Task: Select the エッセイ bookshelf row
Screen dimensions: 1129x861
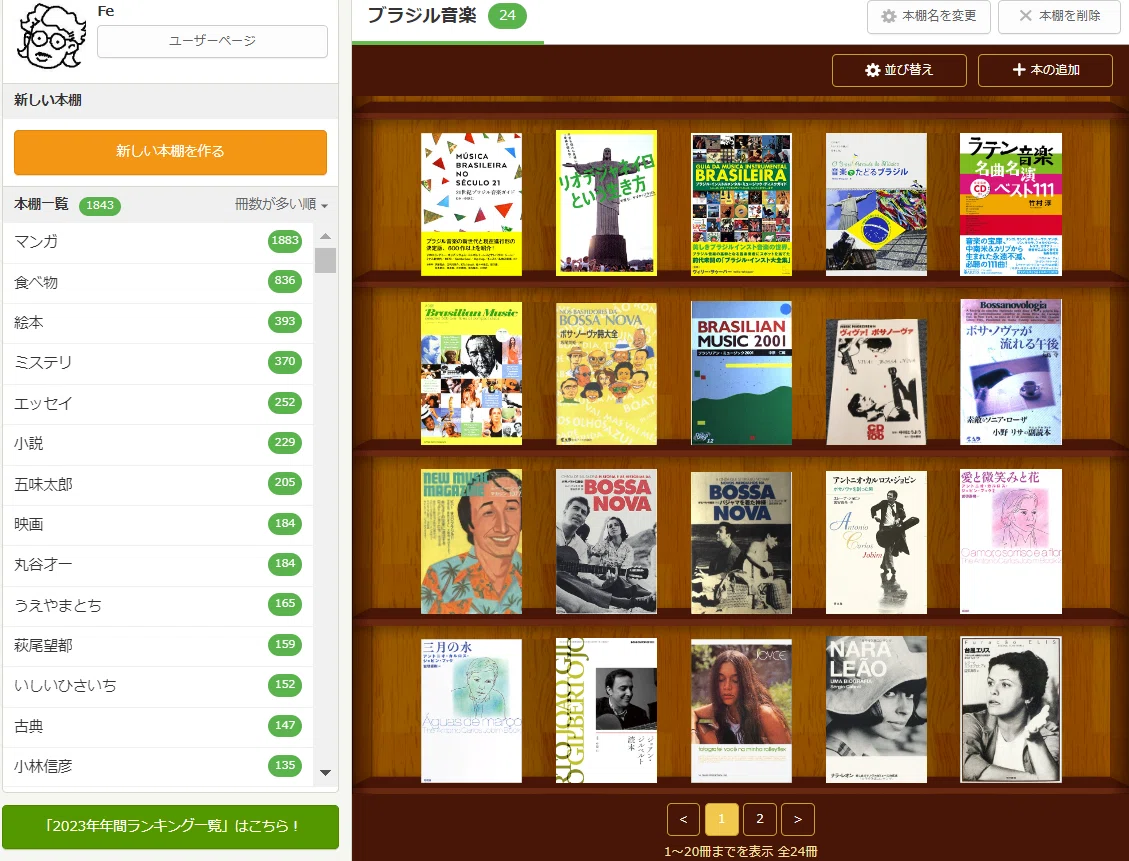Action: 158,403
